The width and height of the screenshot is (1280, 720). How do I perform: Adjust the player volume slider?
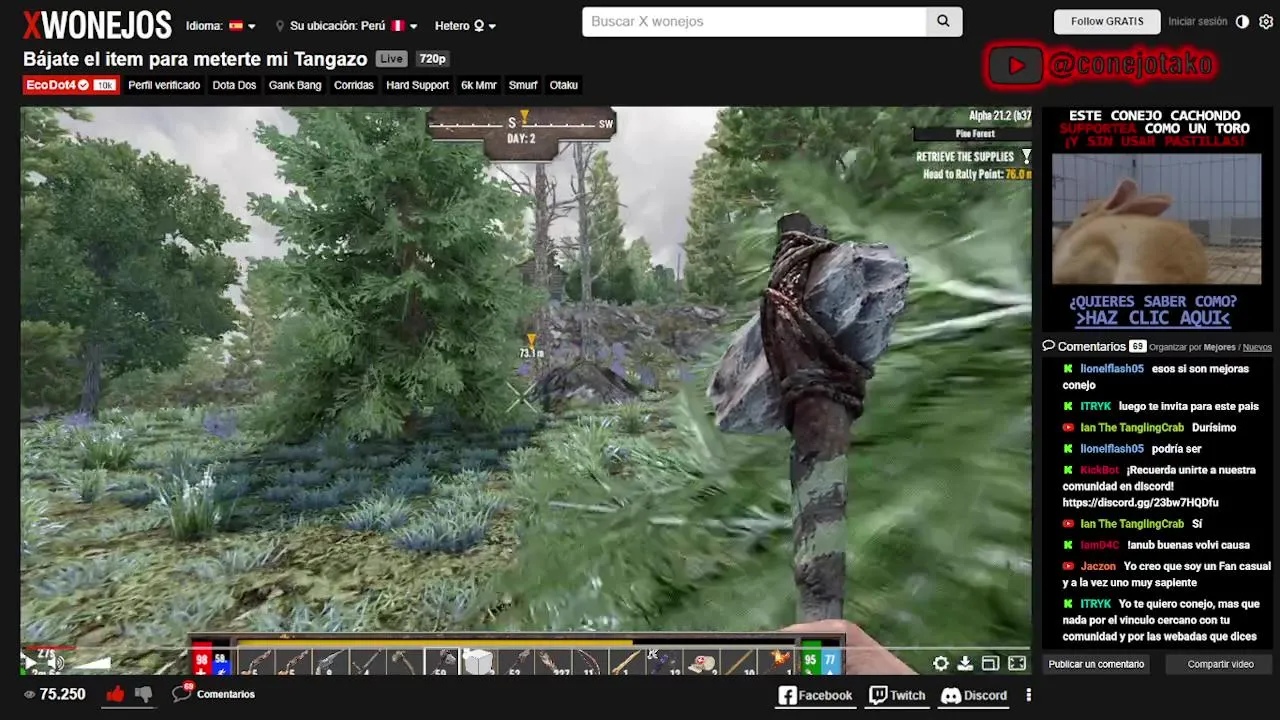[92, 662]
